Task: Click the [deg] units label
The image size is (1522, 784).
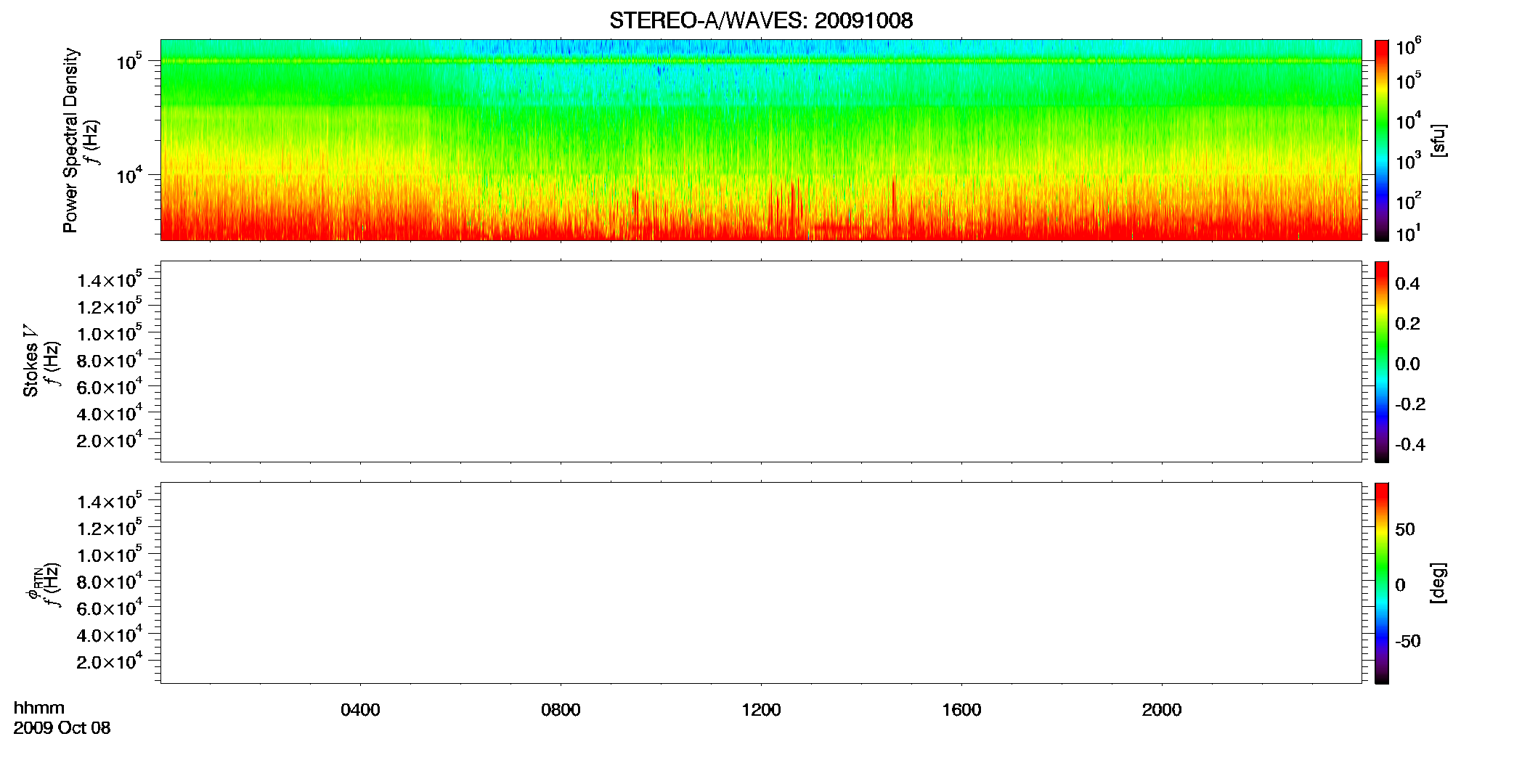Action: point(1438,583)
